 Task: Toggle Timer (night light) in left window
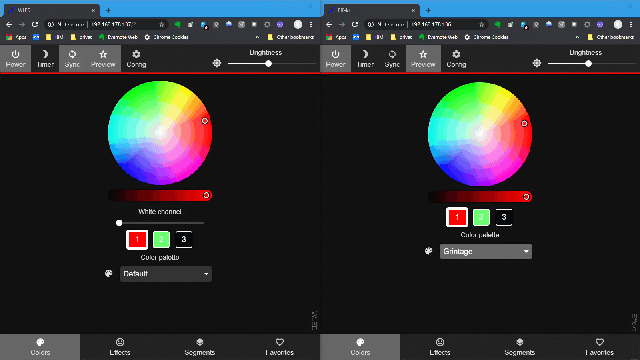(x=45, y=58)
